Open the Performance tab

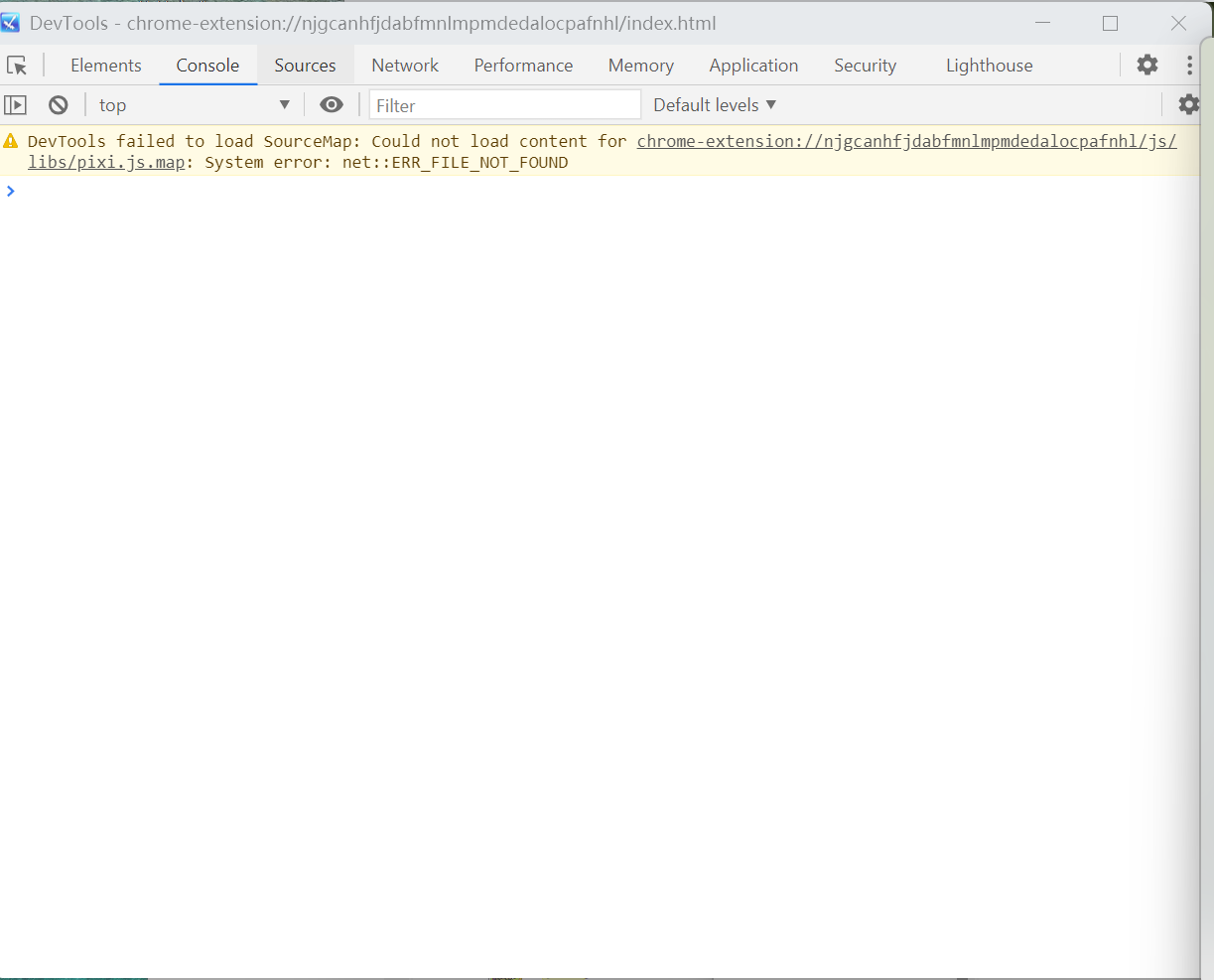coord(523,66)
